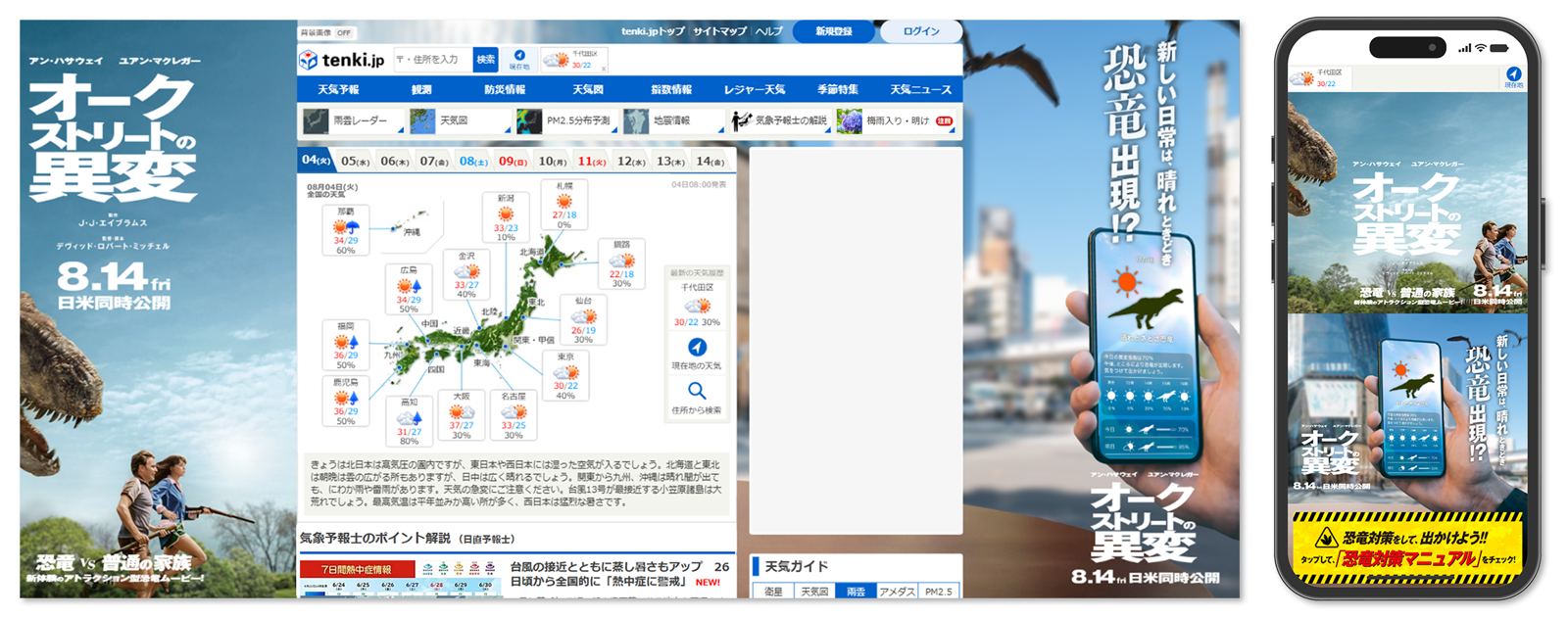This screenshot has height=618, width=1568.
Task: Select the 12(水) date tab
Action: coord(631,161)
